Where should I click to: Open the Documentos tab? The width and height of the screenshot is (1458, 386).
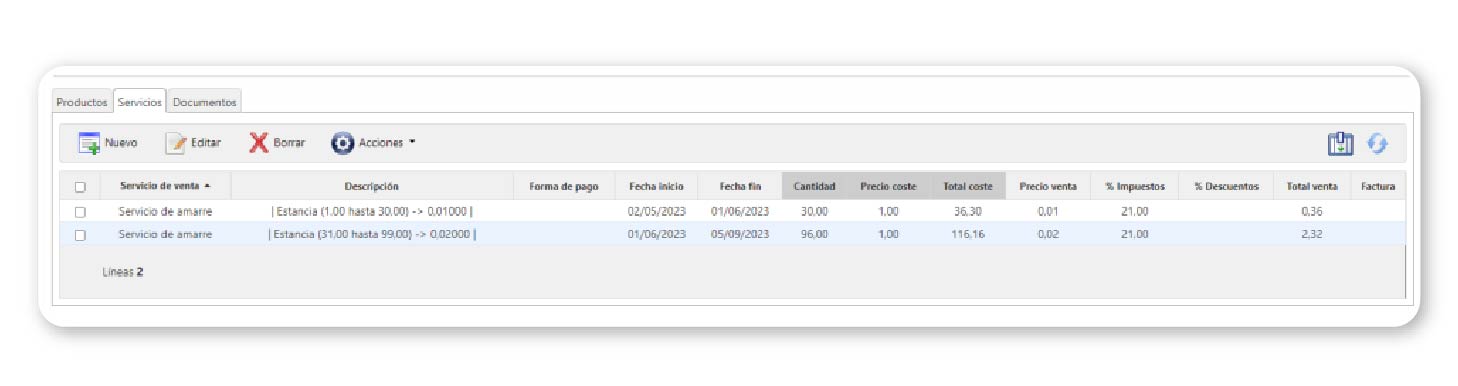[x=204, y=102]
